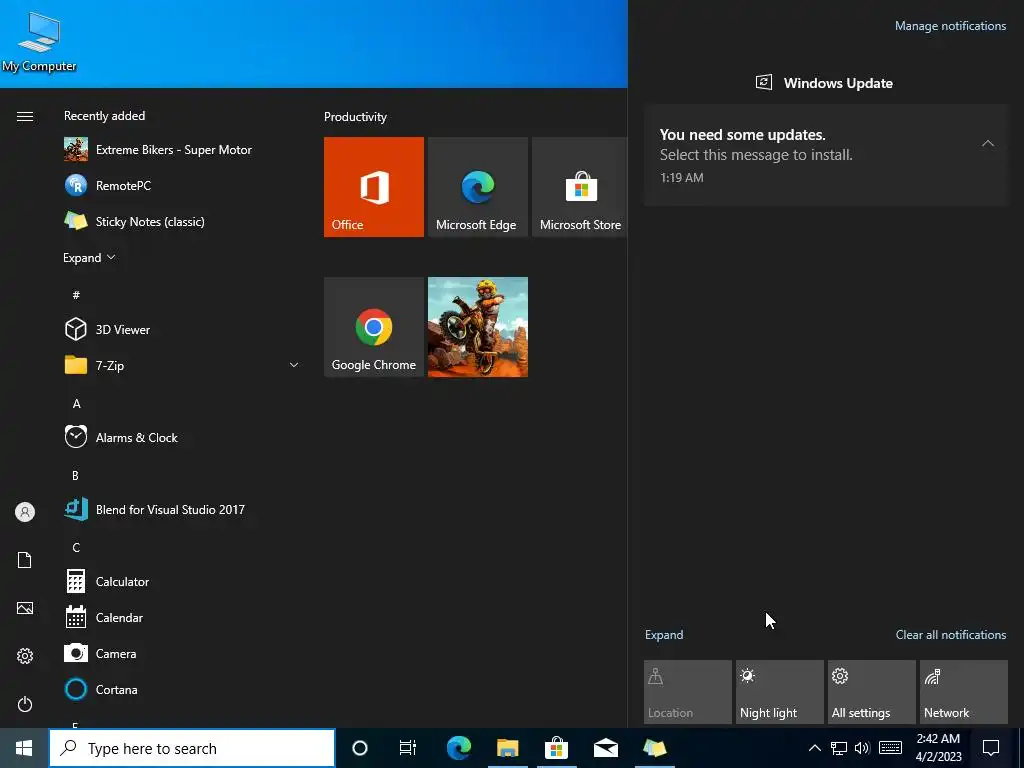Screen dimensions: 1024x768
Task: Jump to the # letter group header
Action: click(76, 295)
